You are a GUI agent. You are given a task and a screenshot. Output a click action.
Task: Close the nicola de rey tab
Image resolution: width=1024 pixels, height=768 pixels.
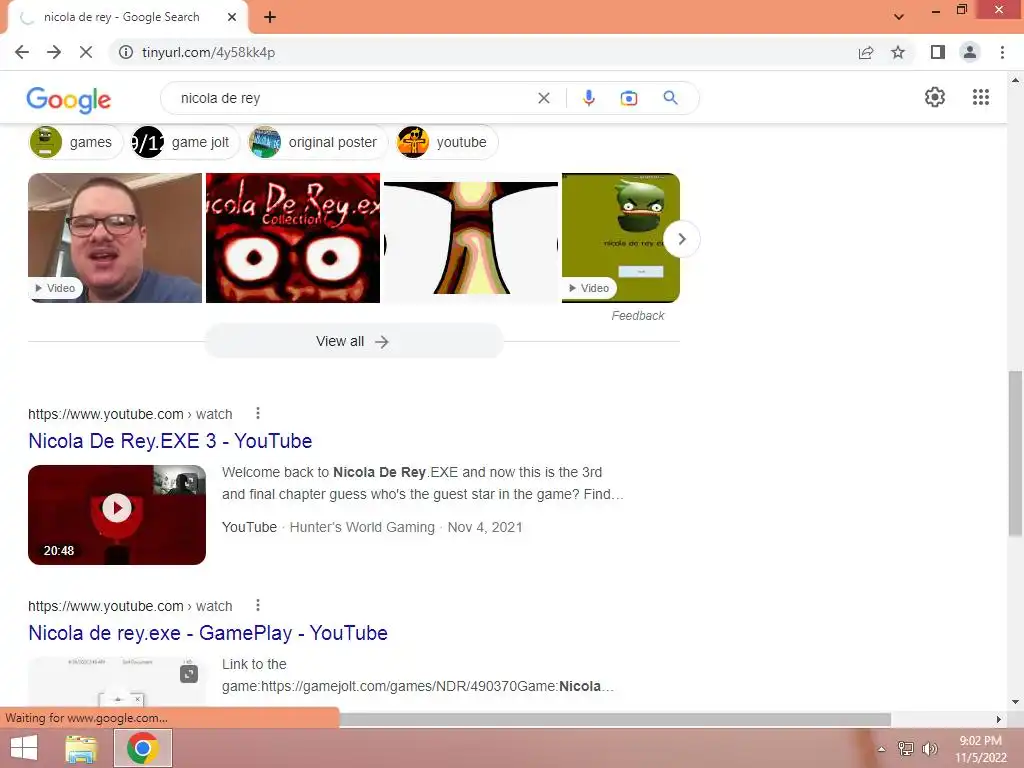(232, 17)
